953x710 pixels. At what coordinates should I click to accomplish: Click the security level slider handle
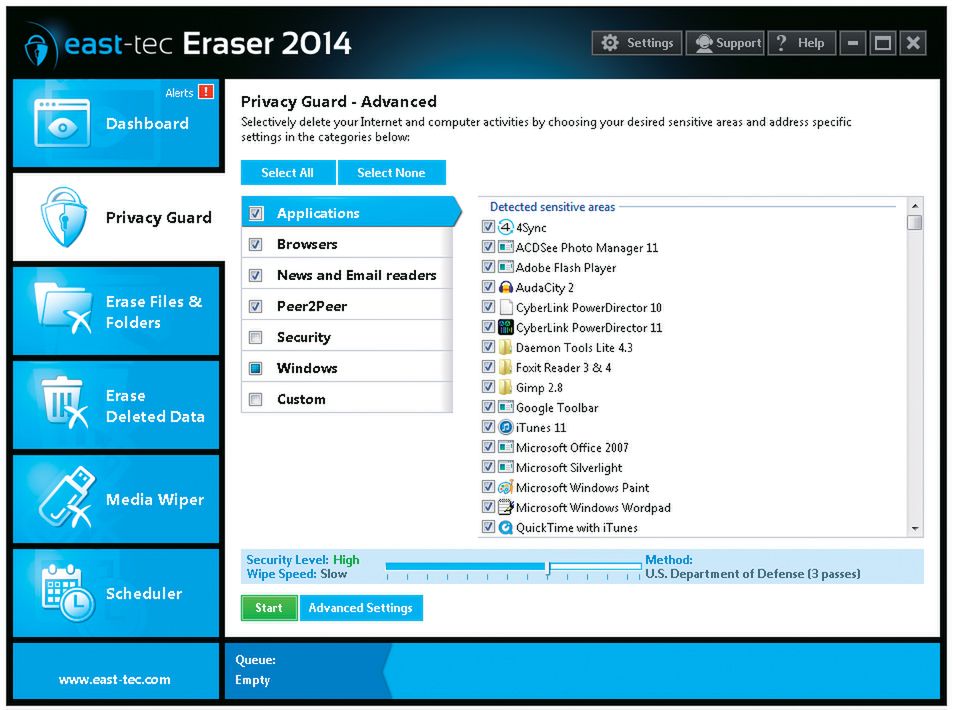549,568
